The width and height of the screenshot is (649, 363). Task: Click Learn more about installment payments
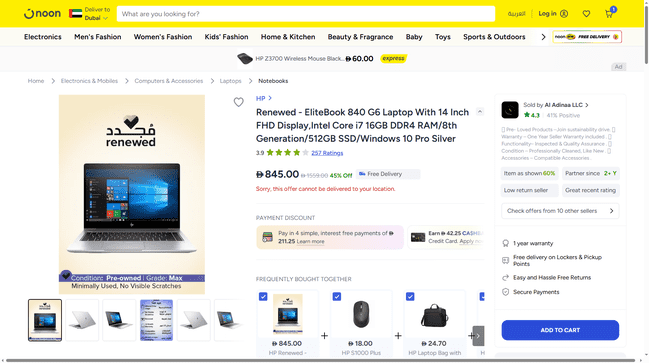310,241
